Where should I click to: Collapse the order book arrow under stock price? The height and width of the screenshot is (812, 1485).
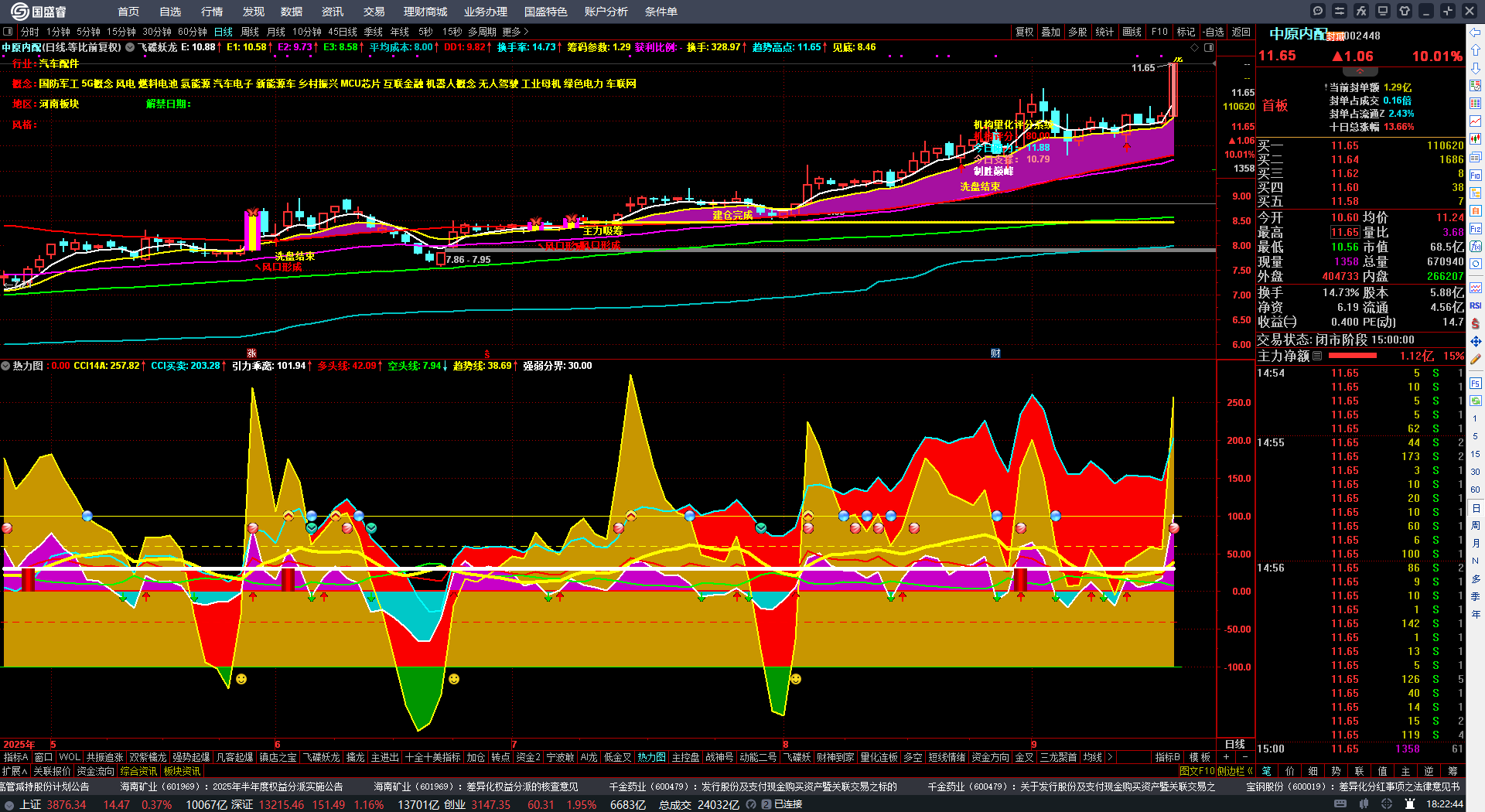(x=1360, y=71)
